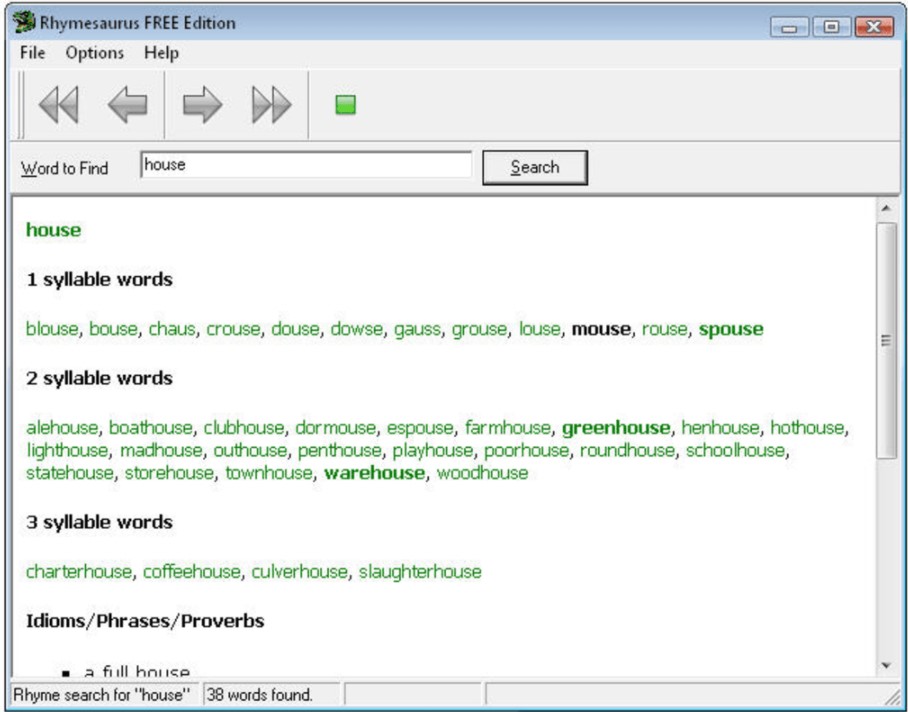This screenshot has height=712, width=908.
Task: Open the rhyme word 'chaus'
Action: pyautogui.click(x=172, y=329)
